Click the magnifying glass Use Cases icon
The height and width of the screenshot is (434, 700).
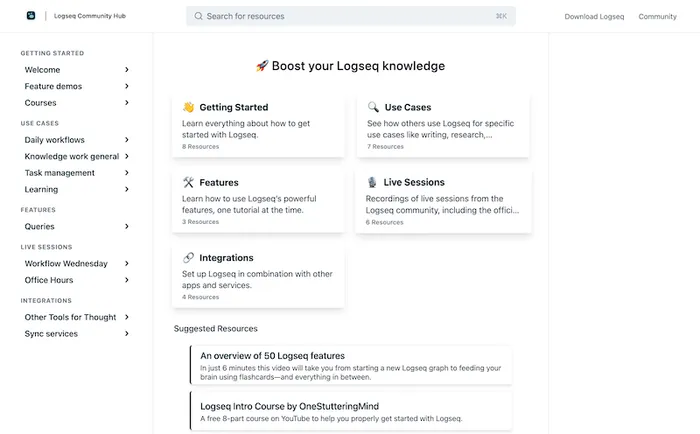click(373, 107)
